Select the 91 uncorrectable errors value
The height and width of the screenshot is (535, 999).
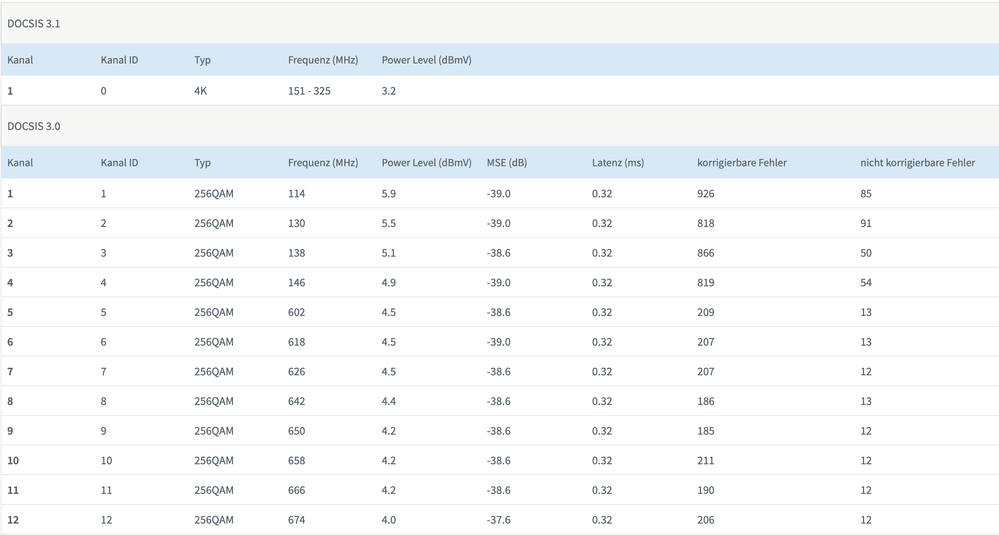[866, 223]
